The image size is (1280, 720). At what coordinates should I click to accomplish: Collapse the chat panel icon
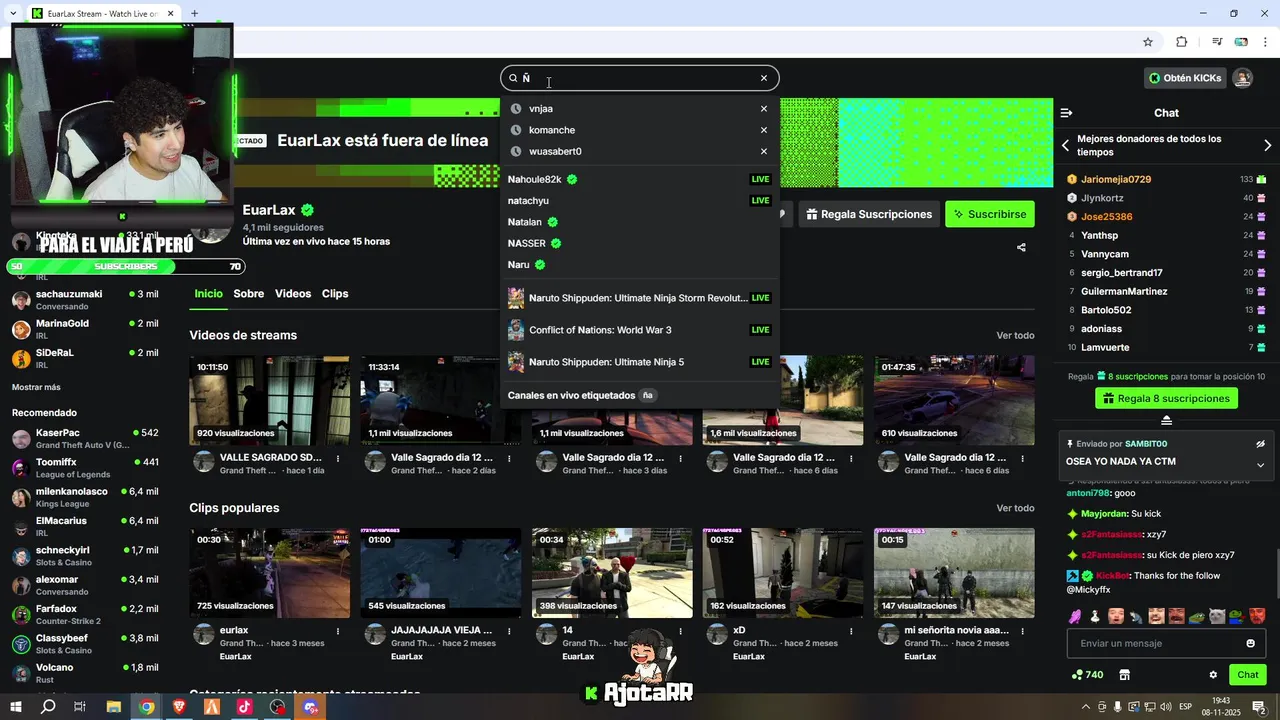tap(1066, 113)
